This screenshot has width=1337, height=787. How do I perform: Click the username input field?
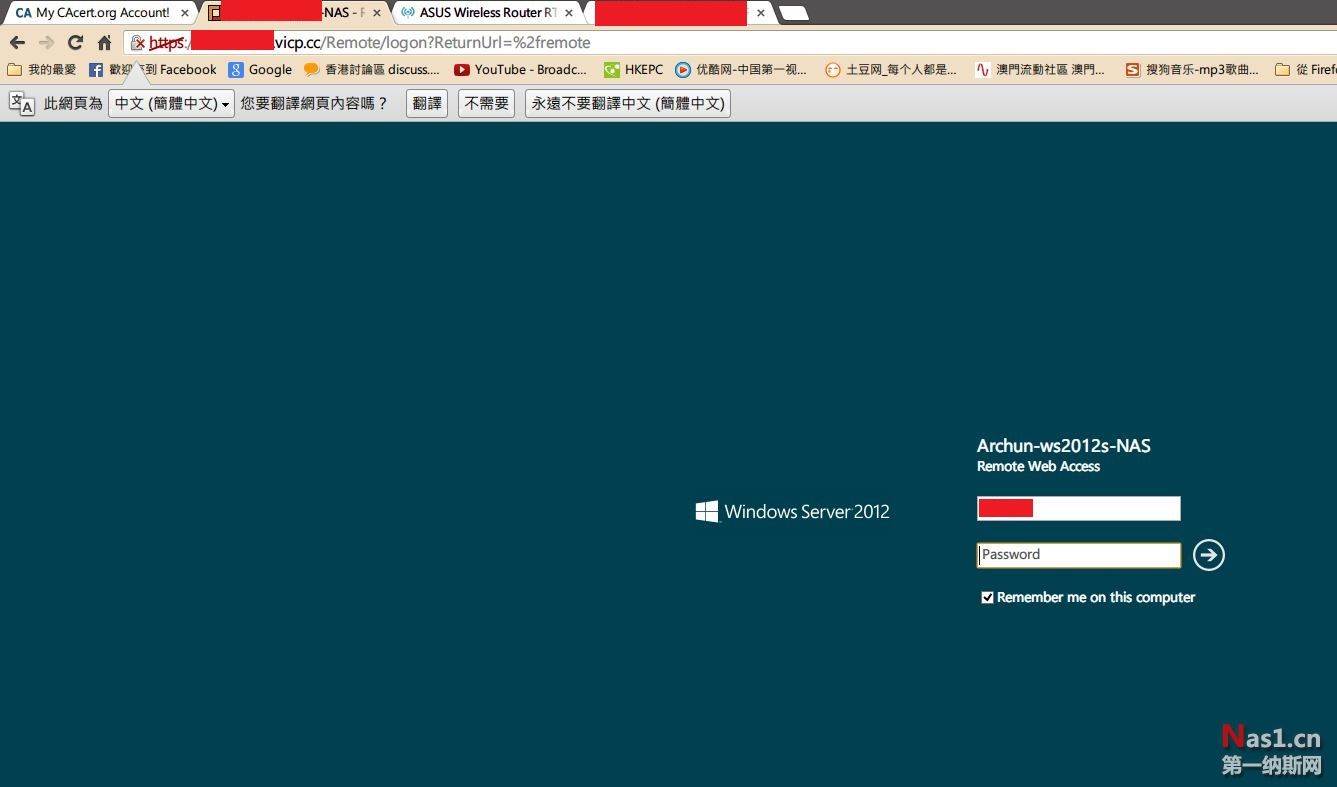point(1079,508)
